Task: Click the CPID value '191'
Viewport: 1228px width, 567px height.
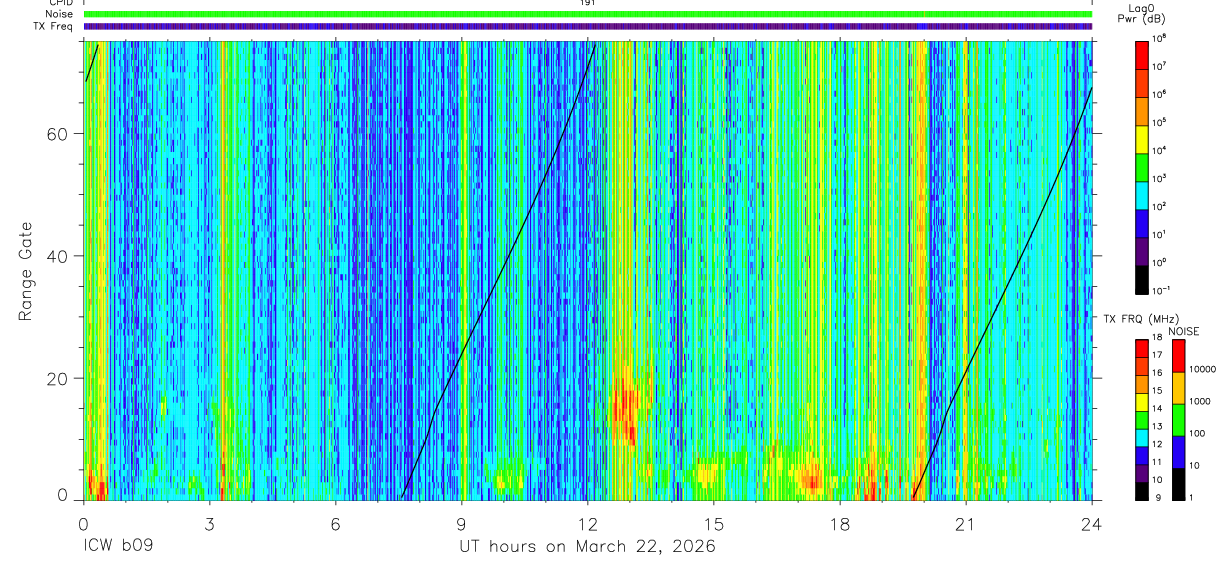Action: point(588,3)
